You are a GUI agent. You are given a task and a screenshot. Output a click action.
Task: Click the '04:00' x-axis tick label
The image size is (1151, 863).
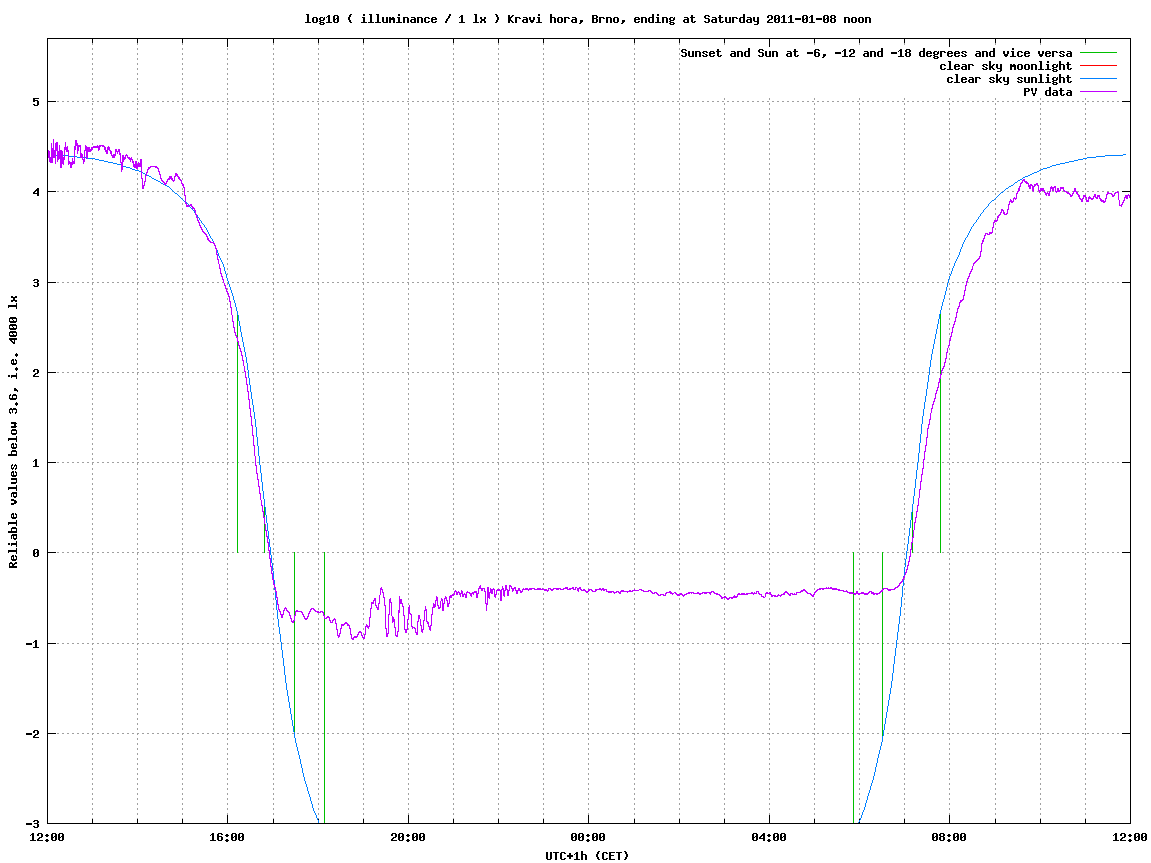(x=769, y=837)
